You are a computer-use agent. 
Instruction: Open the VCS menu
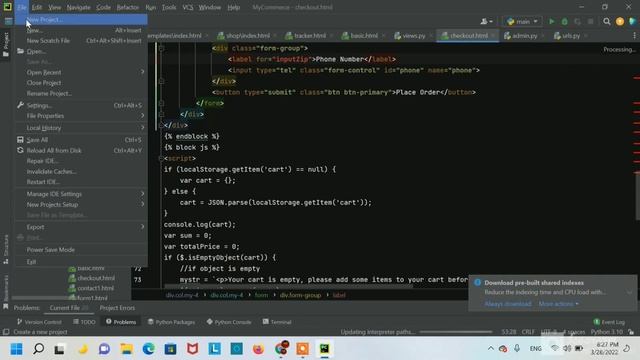(187, 7)
